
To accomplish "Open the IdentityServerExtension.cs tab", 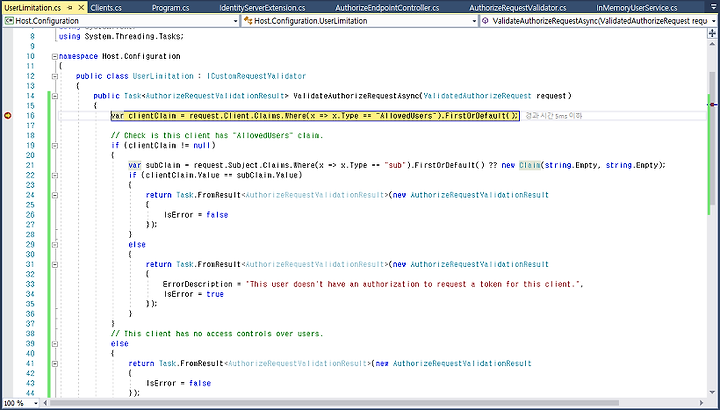I will (x=262, y=8).
